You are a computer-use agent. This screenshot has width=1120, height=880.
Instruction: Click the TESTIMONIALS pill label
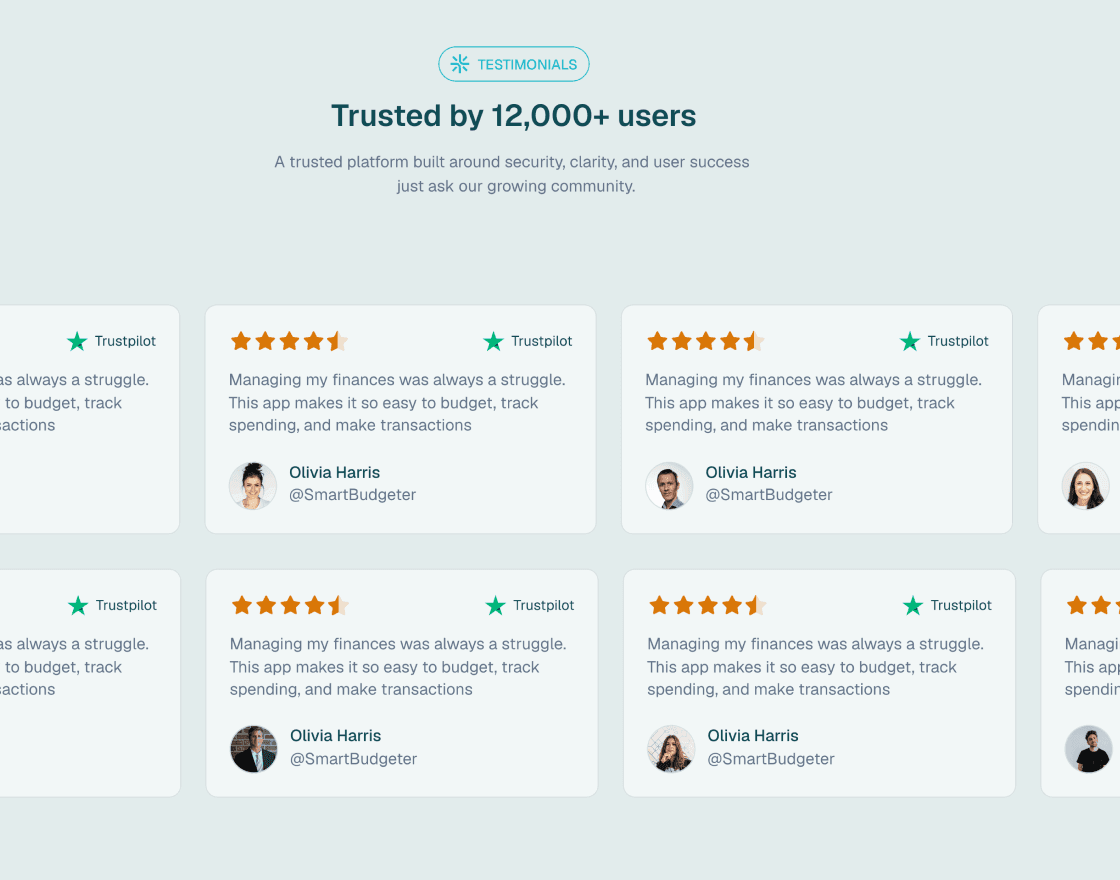[514, 64]
